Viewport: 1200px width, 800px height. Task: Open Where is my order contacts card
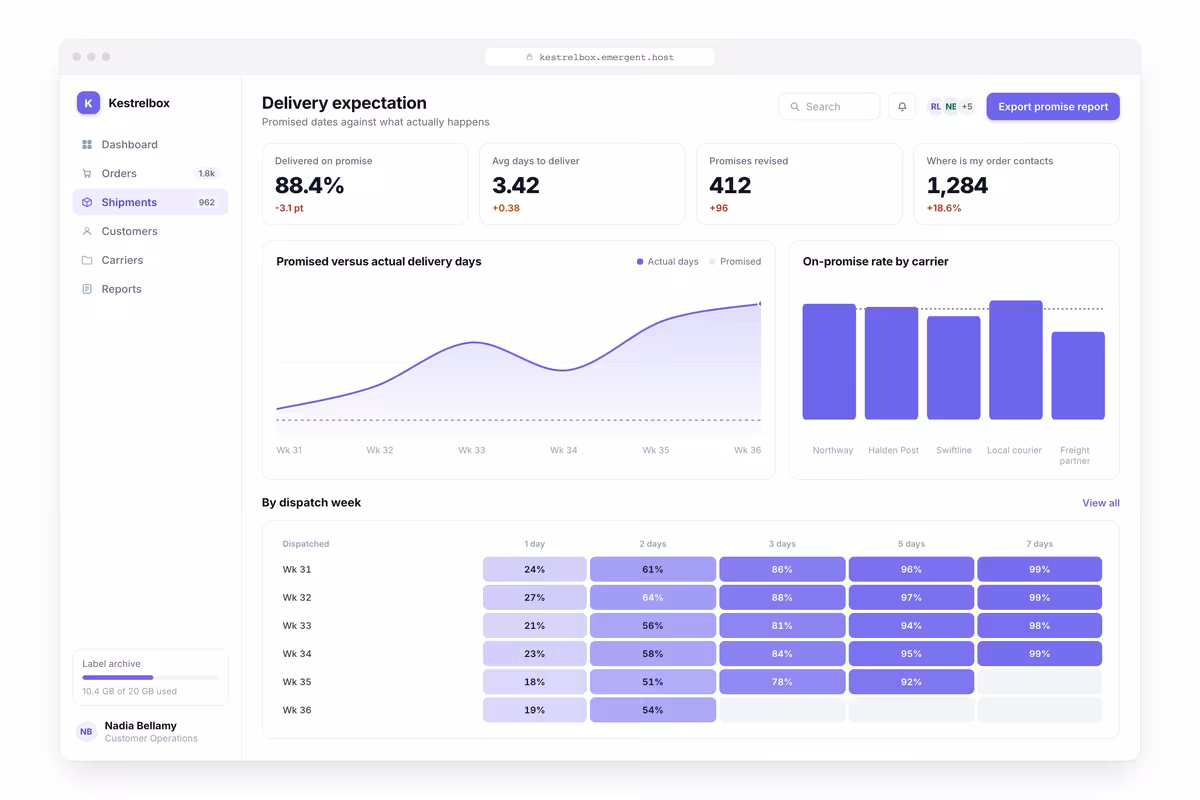[x=1016, y=184]
